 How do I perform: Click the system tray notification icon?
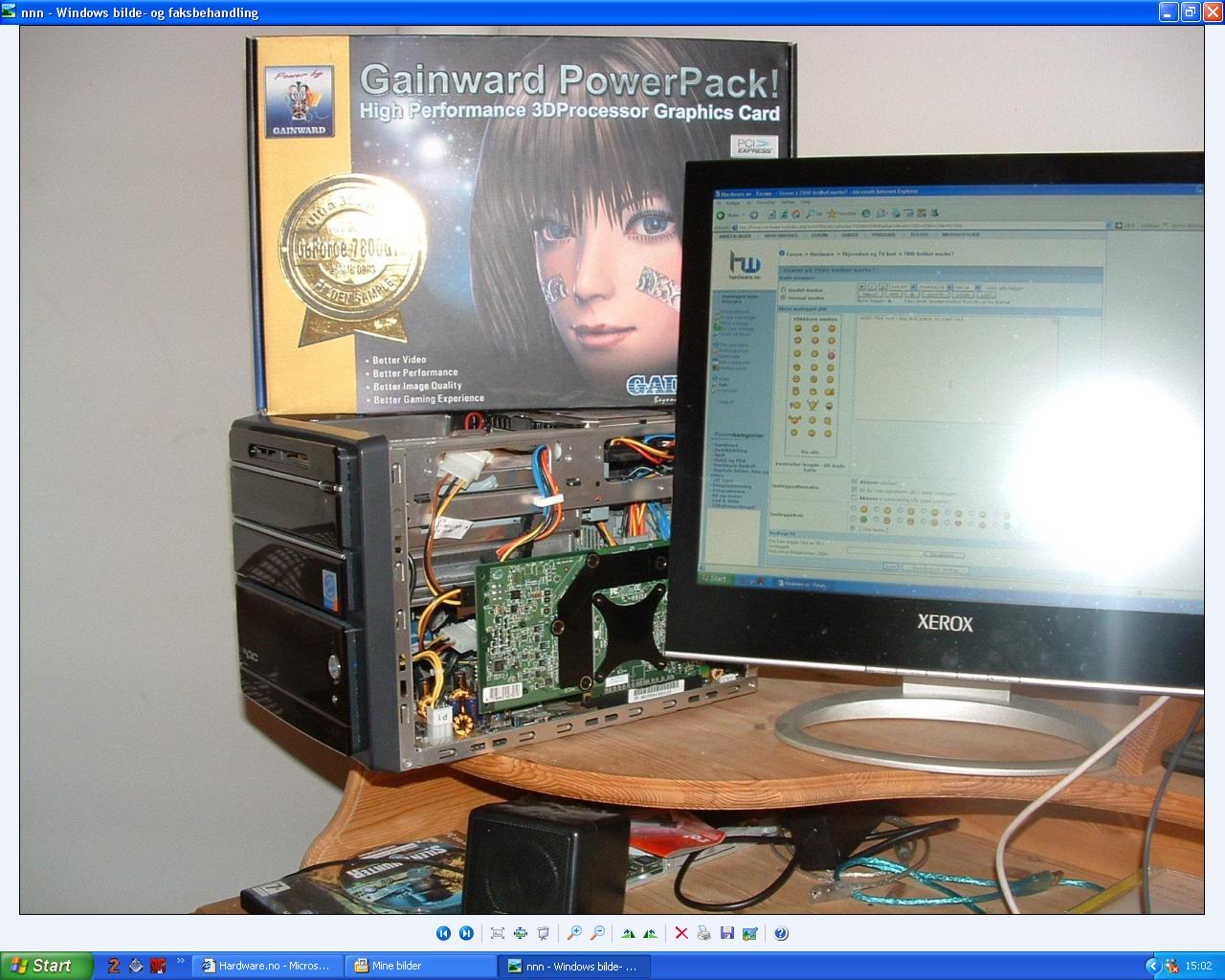tap(1172, 966)
